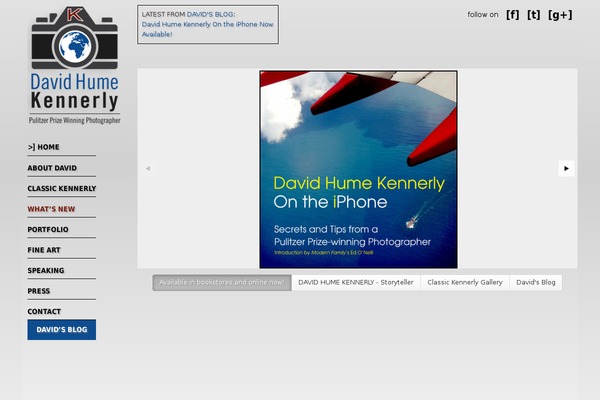Screen dimensions: 600x400
Task: Go to the Fine Art section
Action: point(44,250)
